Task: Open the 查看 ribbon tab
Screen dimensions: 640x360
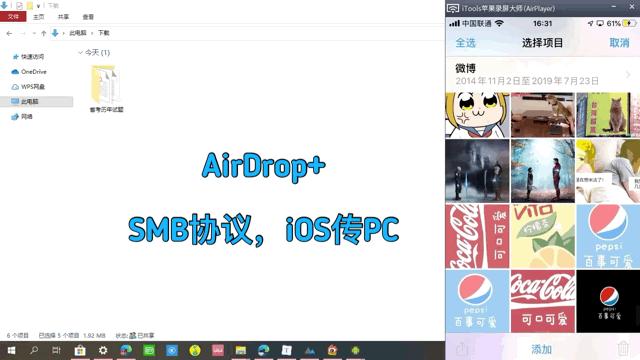Action: [x=88, y=17]
